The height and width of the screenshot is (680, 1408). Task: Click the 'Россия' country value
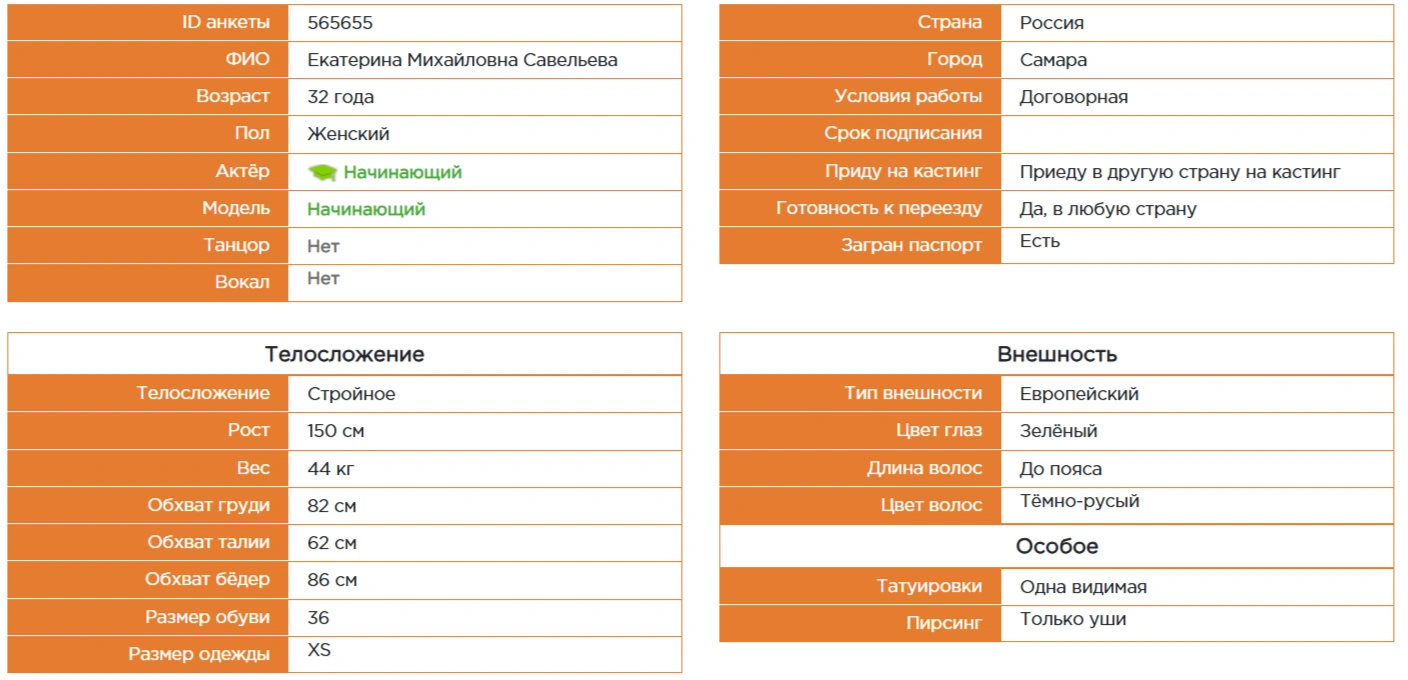point(1051,23)
